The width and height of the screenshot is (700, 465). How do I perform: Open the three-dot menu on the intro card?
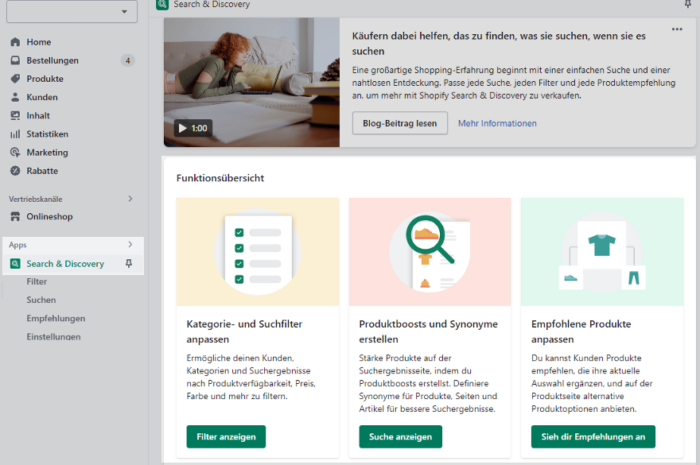[677, 29]
